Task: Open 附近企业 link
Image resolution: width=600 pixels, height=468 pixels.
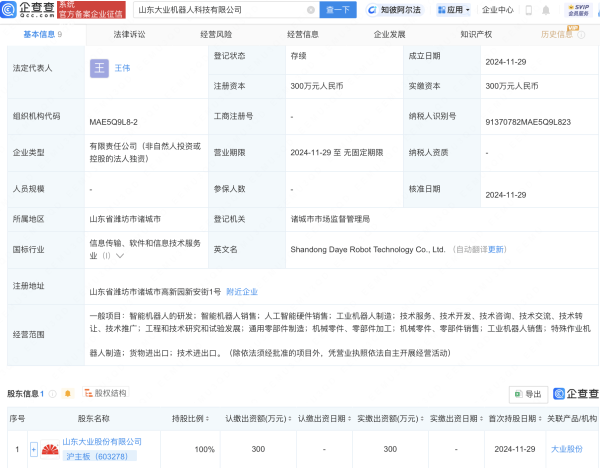Action: pyautogui.click(x=242, y=292)
